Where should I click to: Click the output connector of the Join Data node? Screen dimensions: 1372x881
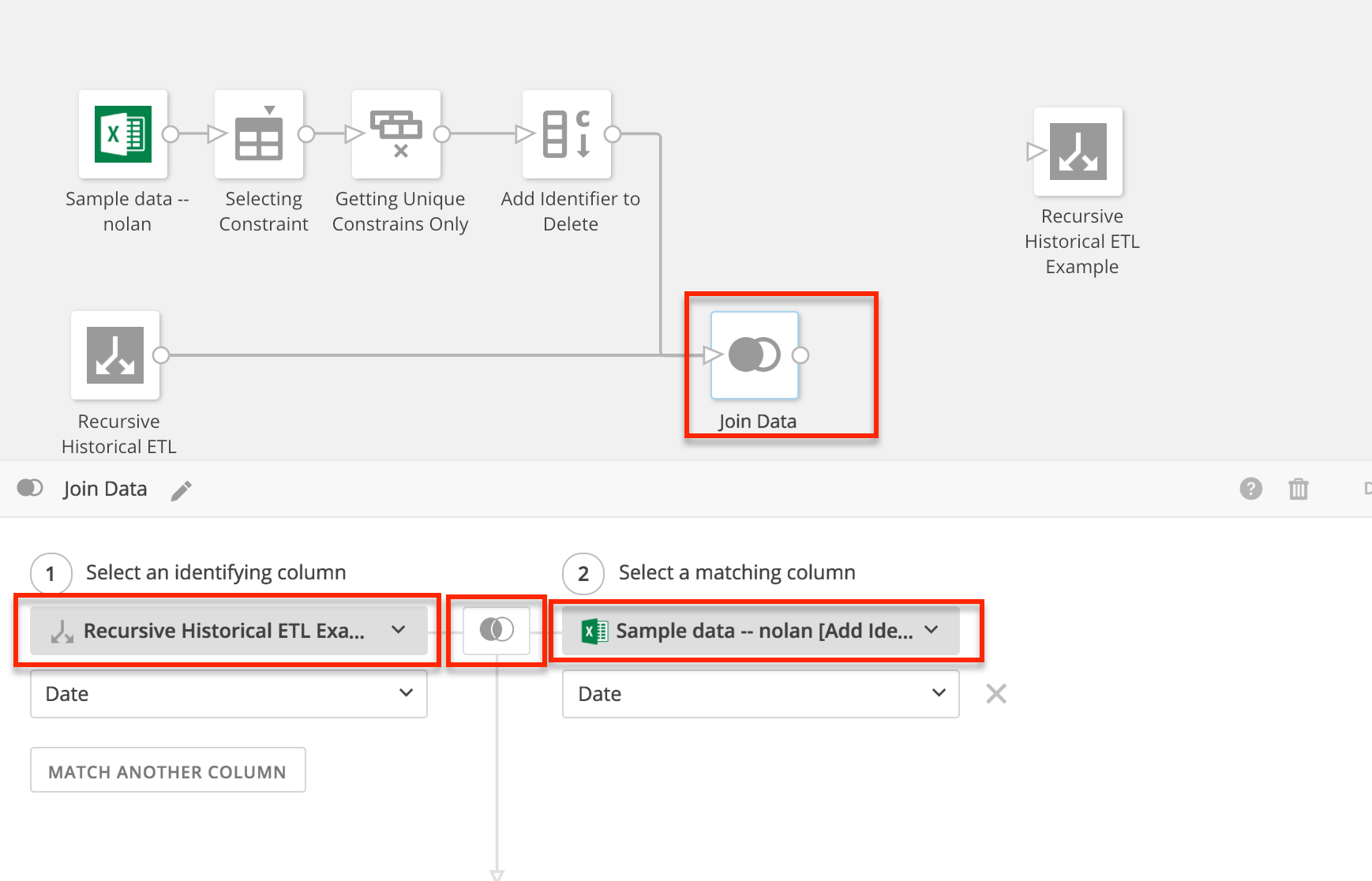800,355
